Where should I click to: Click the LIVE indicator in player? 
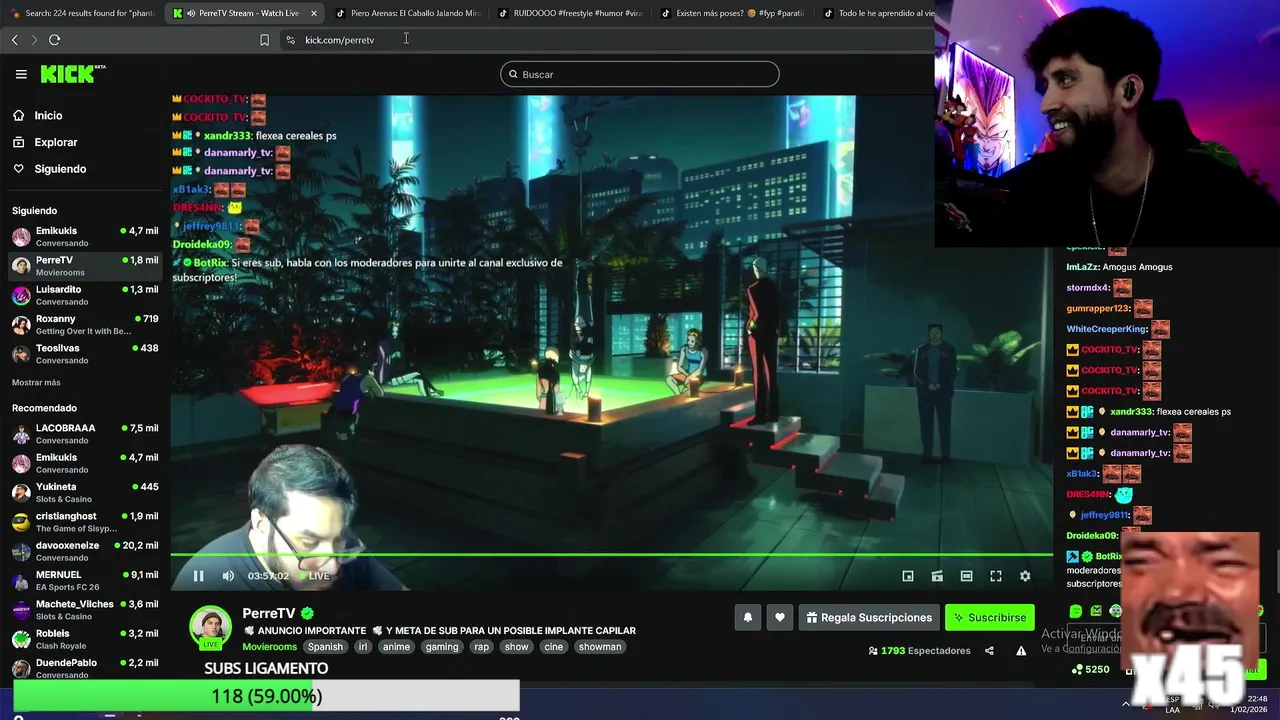point(315,576)
